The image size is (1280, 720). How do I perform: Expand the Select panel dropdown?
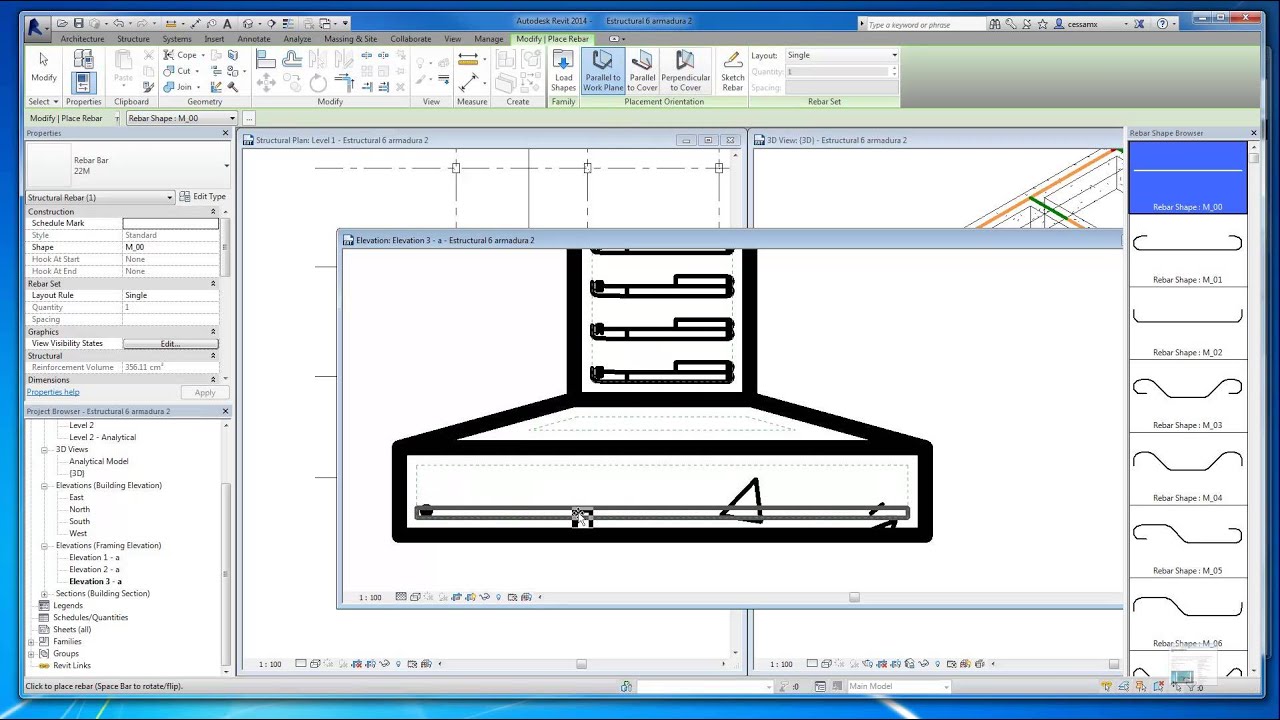(x=43, y=101)
